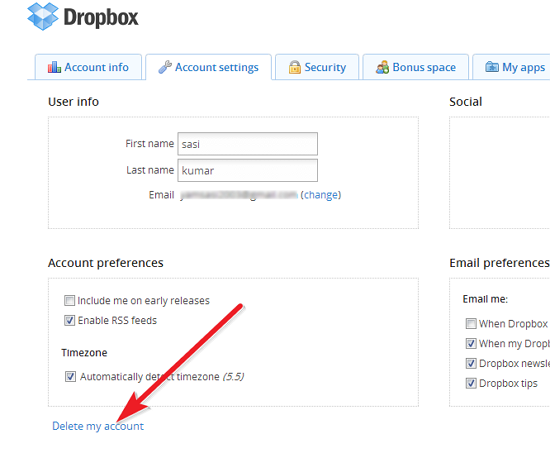Click the padlock icon on Security tab
The height and width of the screenshot is (453, 550).
click(295, 67)
